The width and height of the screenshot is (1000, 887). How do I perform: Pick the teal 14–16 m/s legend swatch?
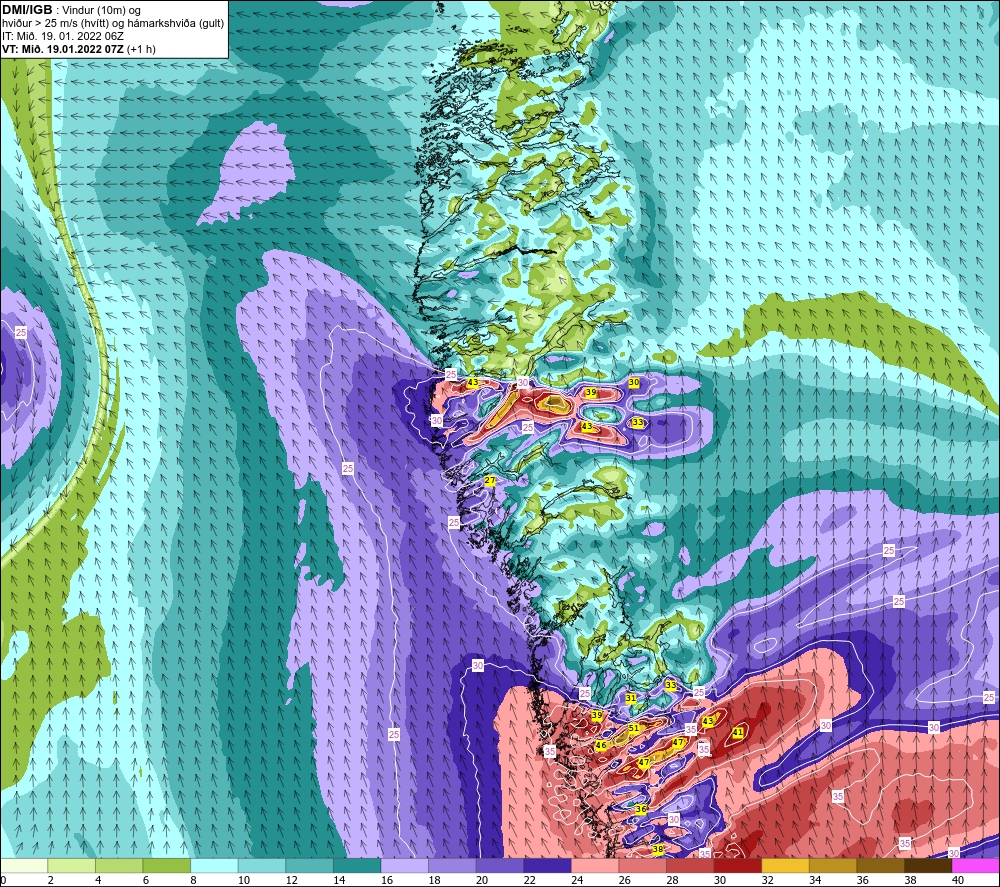click(357, 866)
